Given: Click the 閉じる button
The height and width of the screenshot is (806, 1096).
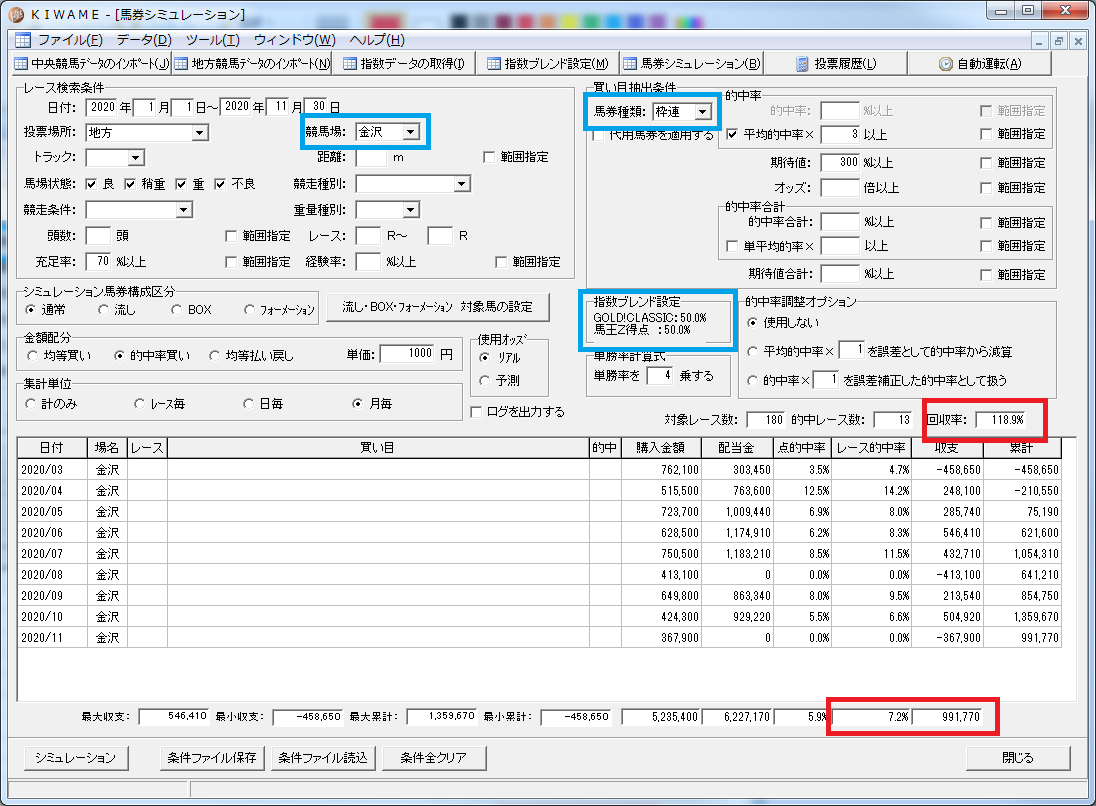Looking at the screenshot, I should pos(1018,758).
